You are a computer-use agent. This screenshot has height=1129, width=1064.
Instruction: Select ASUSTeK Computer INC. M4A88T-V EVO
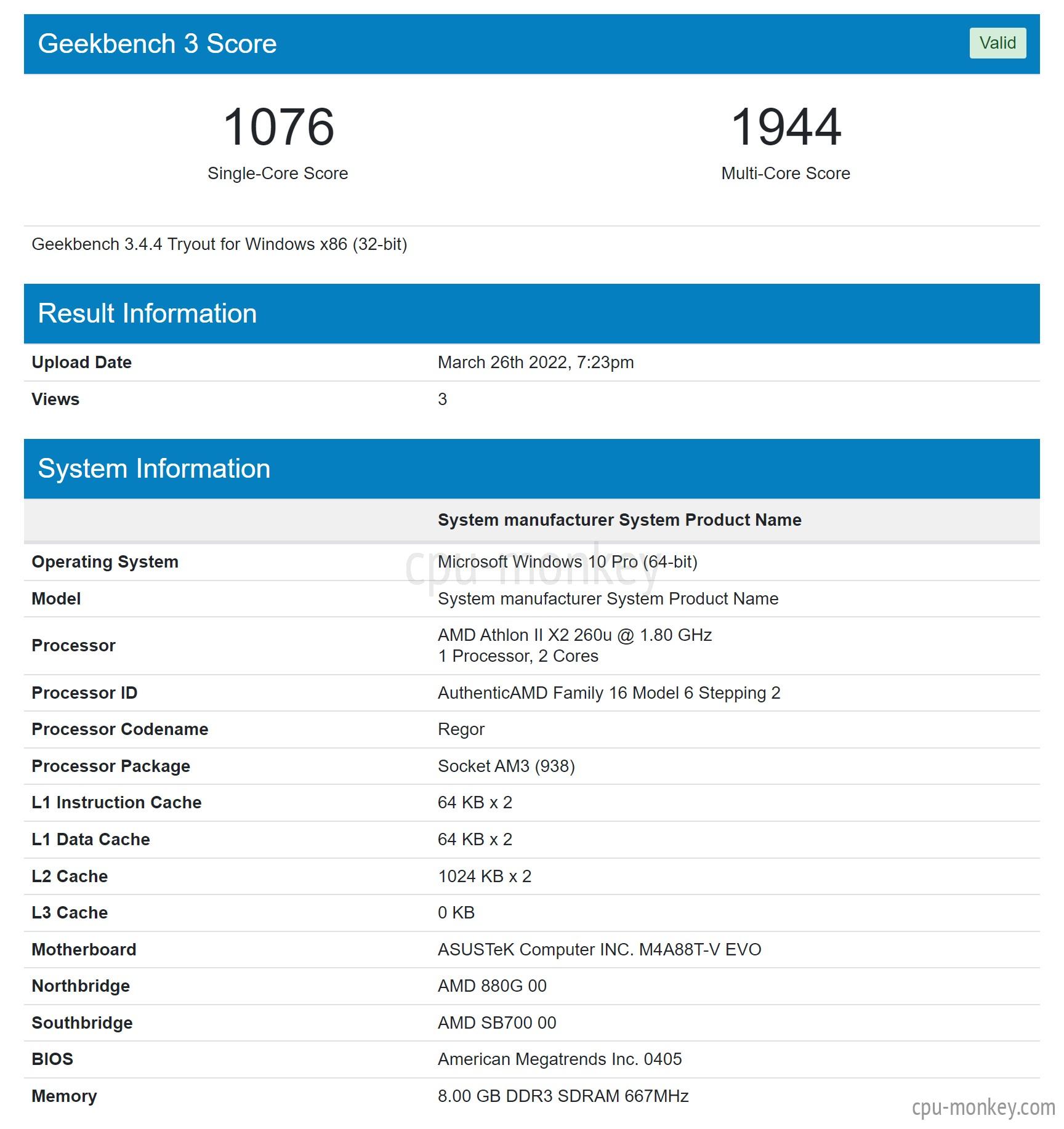click(x=599, y=949)
